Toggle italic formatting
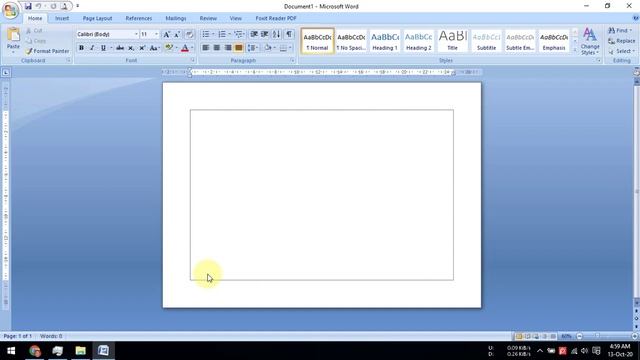 point(92,48)
